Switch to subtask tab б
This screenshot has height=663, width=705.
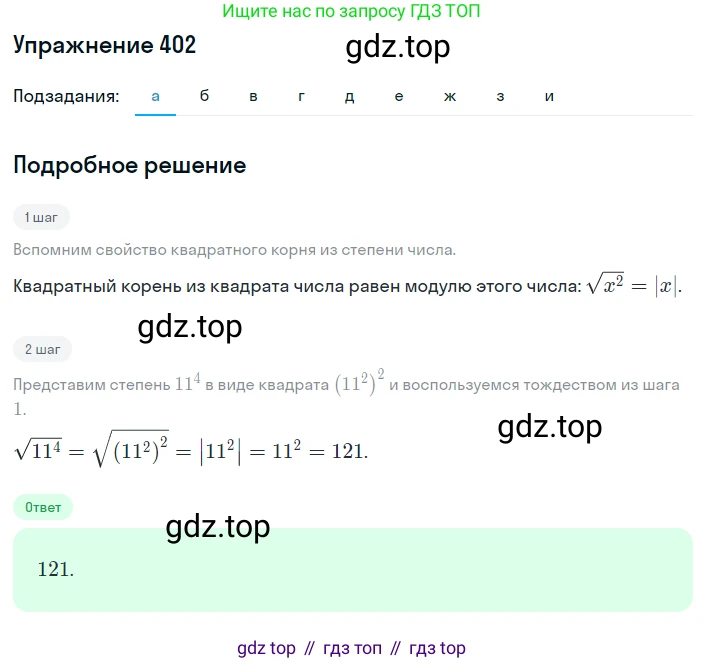point(204,96)
